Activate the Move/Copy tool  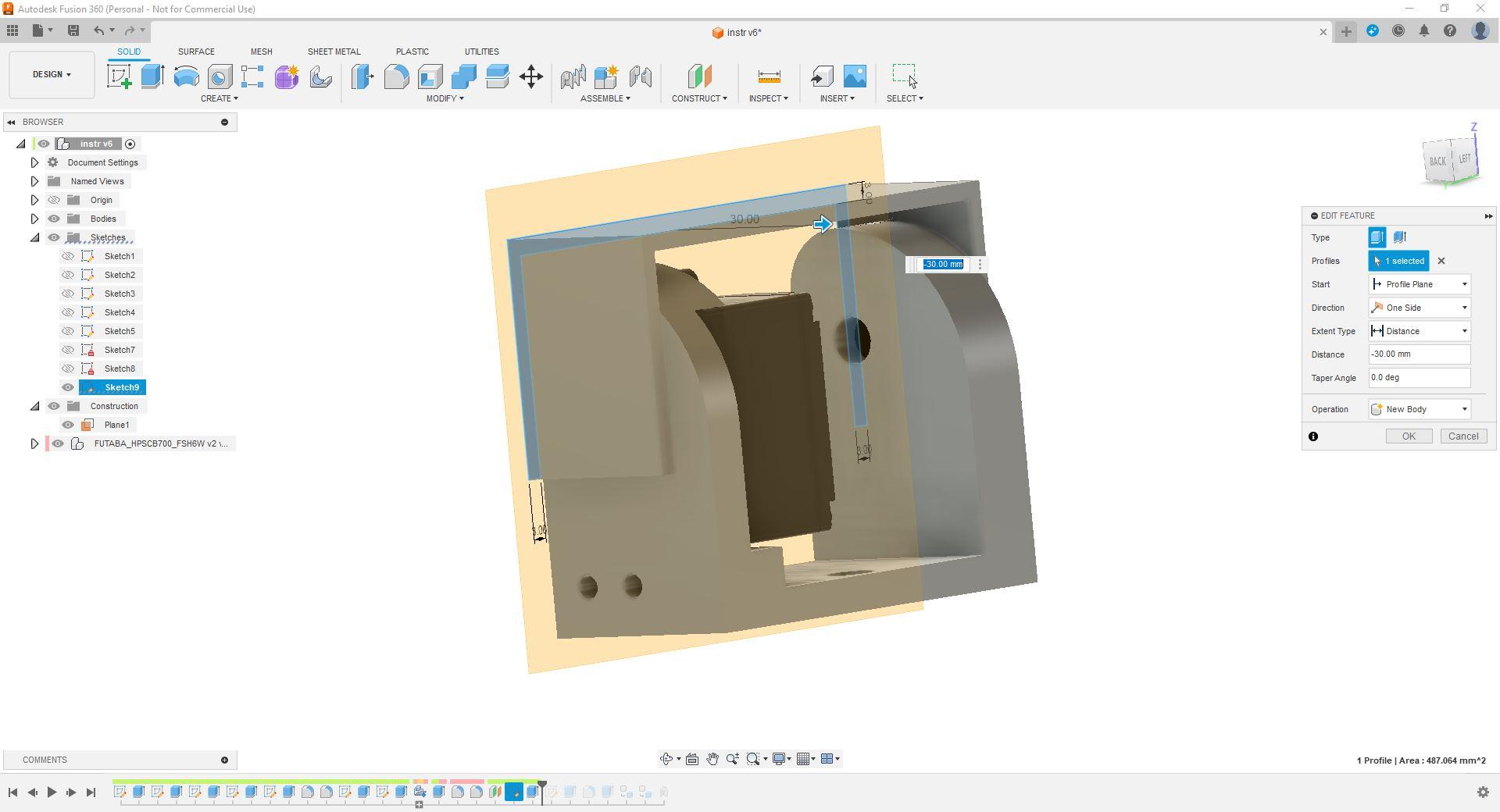(x=531, y=77)
